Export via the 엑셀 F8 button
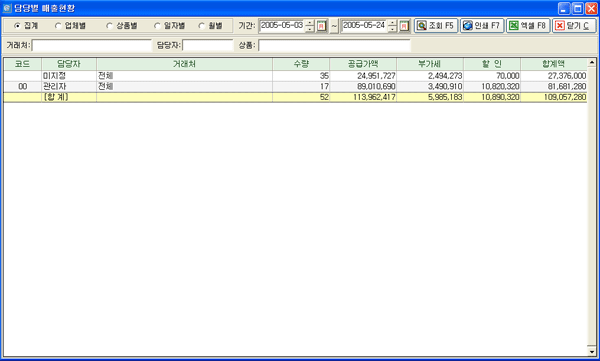The height and width of the screenshot is (361, 600). click(528, 26)
